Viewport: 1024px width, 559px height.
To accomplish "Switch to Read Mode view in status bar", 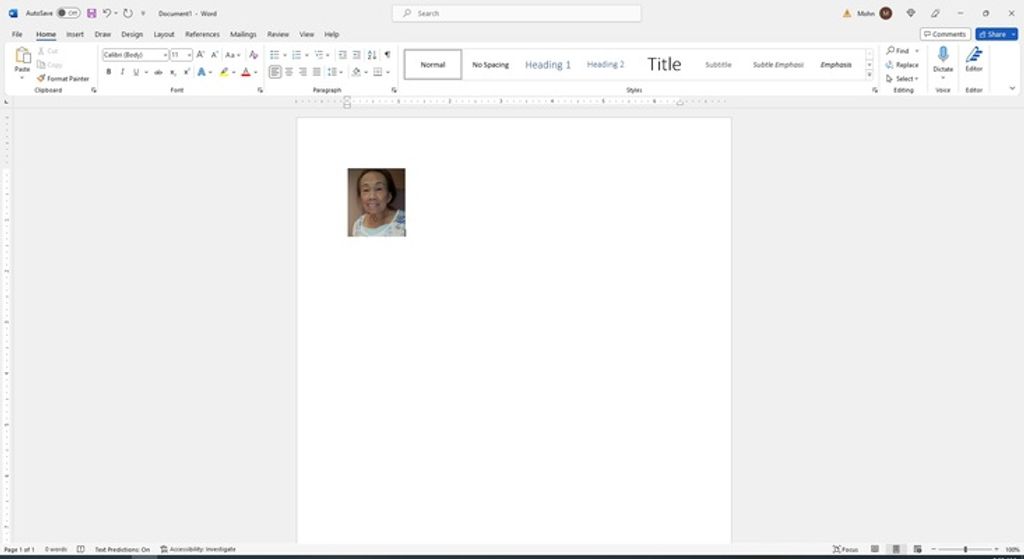I will coord(874,549).
